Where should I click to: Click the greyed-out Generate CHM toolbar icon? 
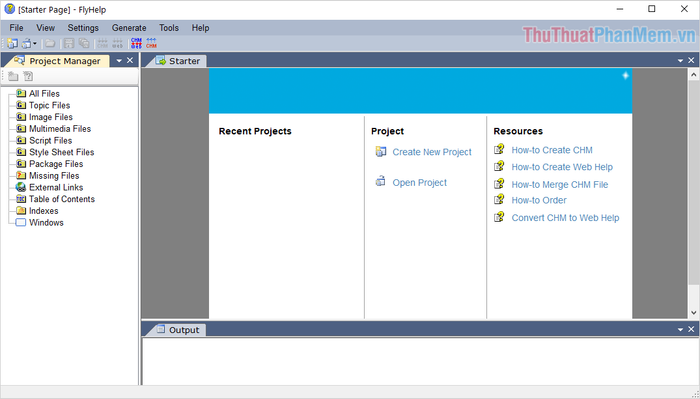(103, 43)
